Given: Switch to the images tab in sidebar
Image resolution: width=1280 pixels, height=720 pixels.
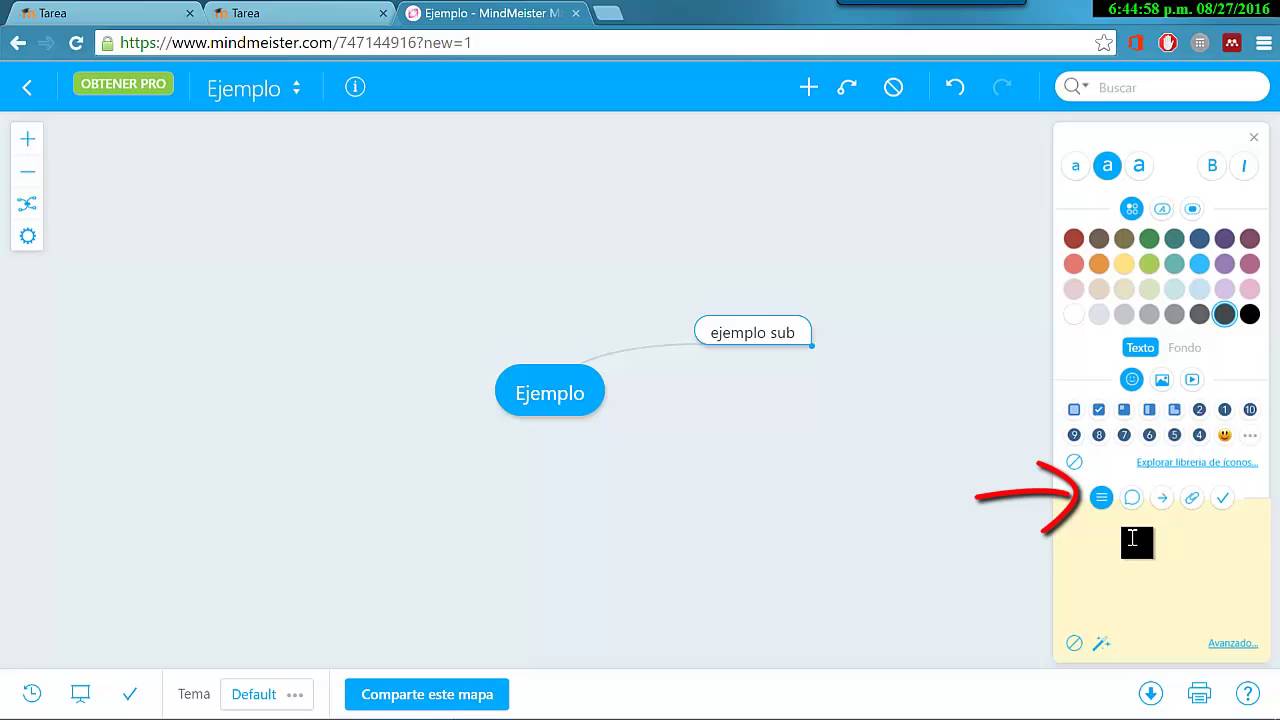Looking at the screenshot, I should click(x=1162, y=380).
